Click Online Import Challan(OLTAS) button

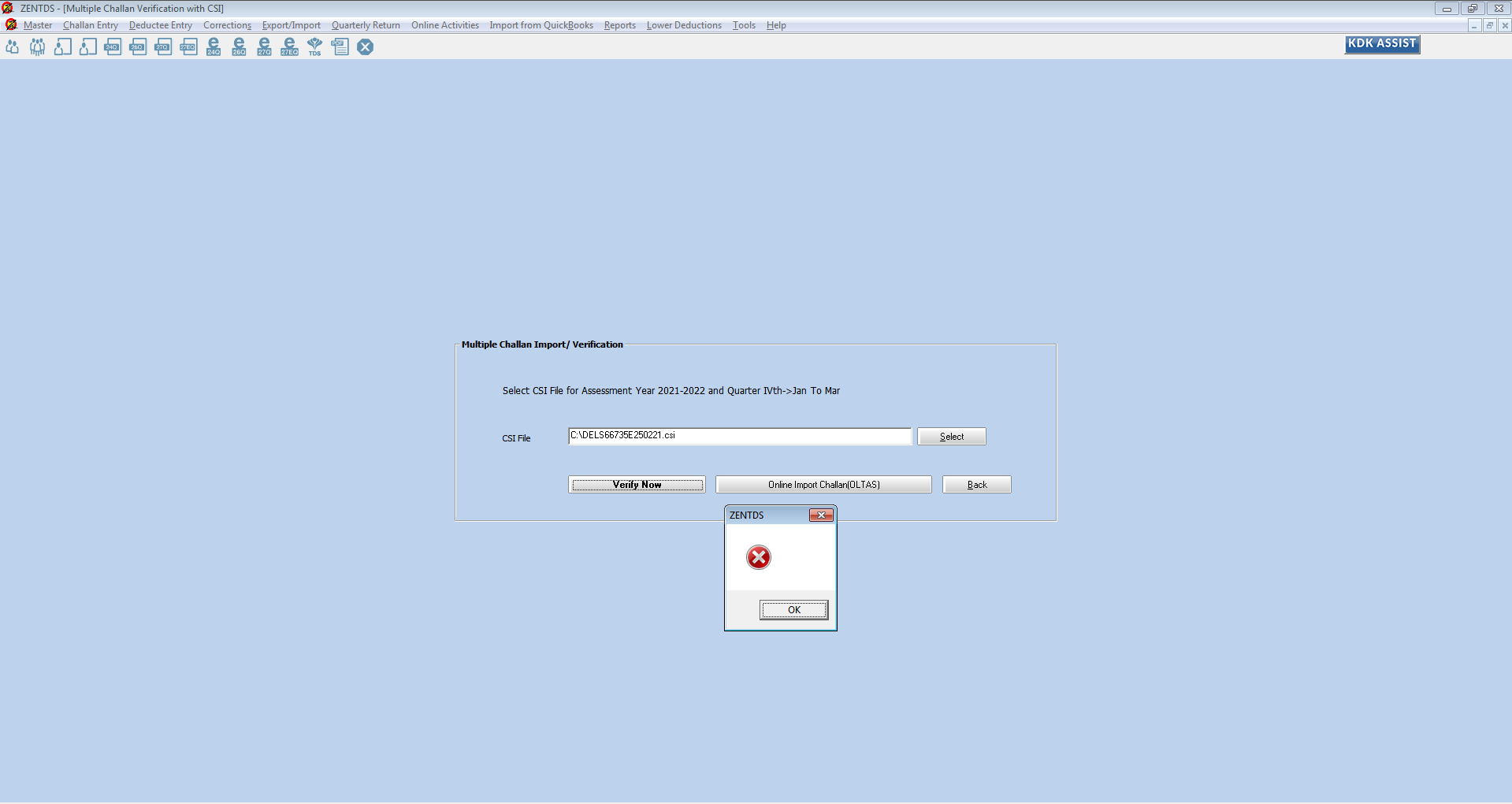tap(824, 485)
